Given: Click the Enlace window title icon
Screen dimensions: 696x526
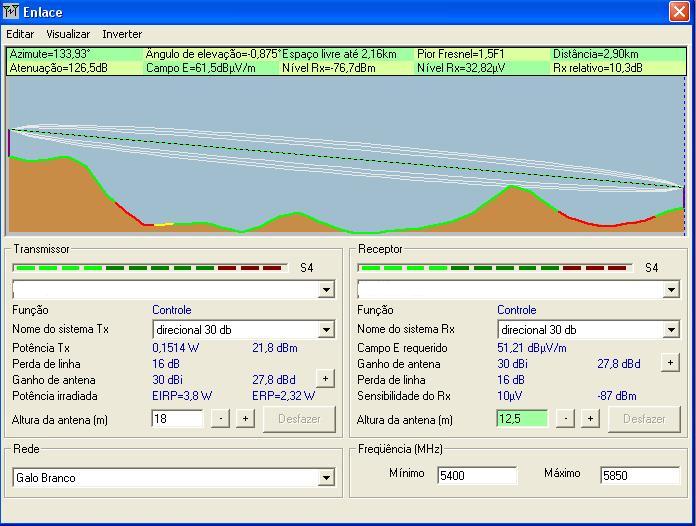Looking at the screenshot, I should pos(11,11).
